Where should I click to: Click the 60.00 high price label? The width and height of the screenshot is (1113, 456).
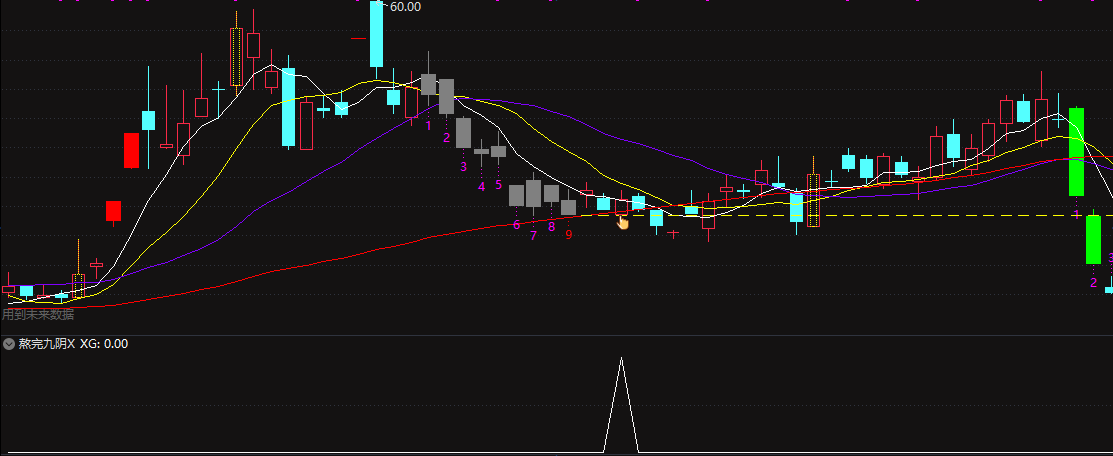click(405, 7)
